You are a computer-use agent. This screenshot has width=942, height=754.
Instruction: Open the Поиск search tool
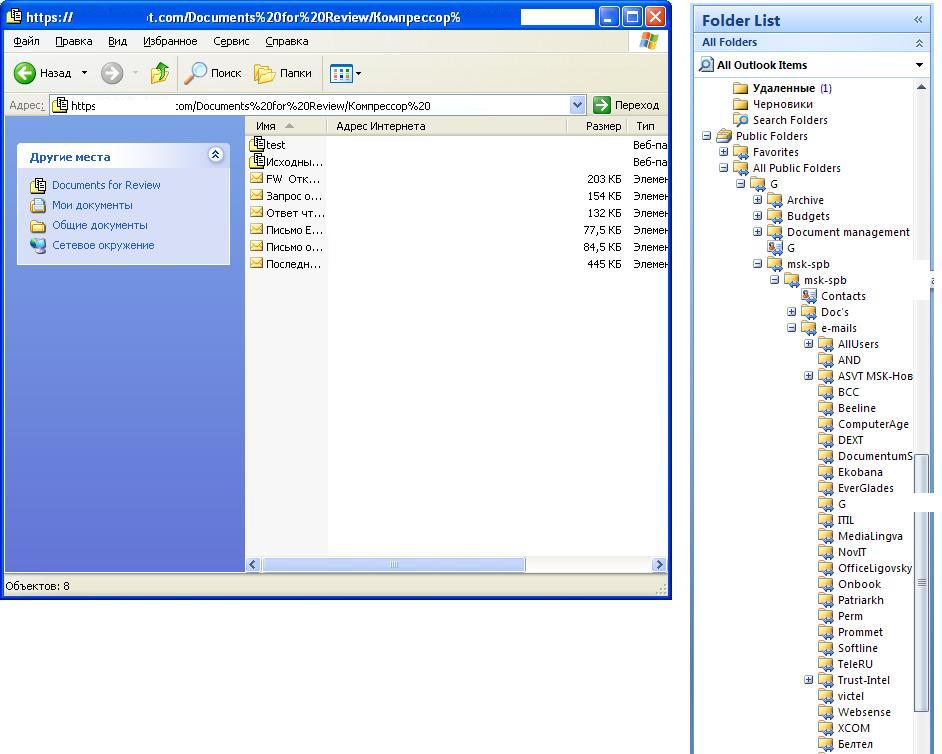tap(213, 73)
